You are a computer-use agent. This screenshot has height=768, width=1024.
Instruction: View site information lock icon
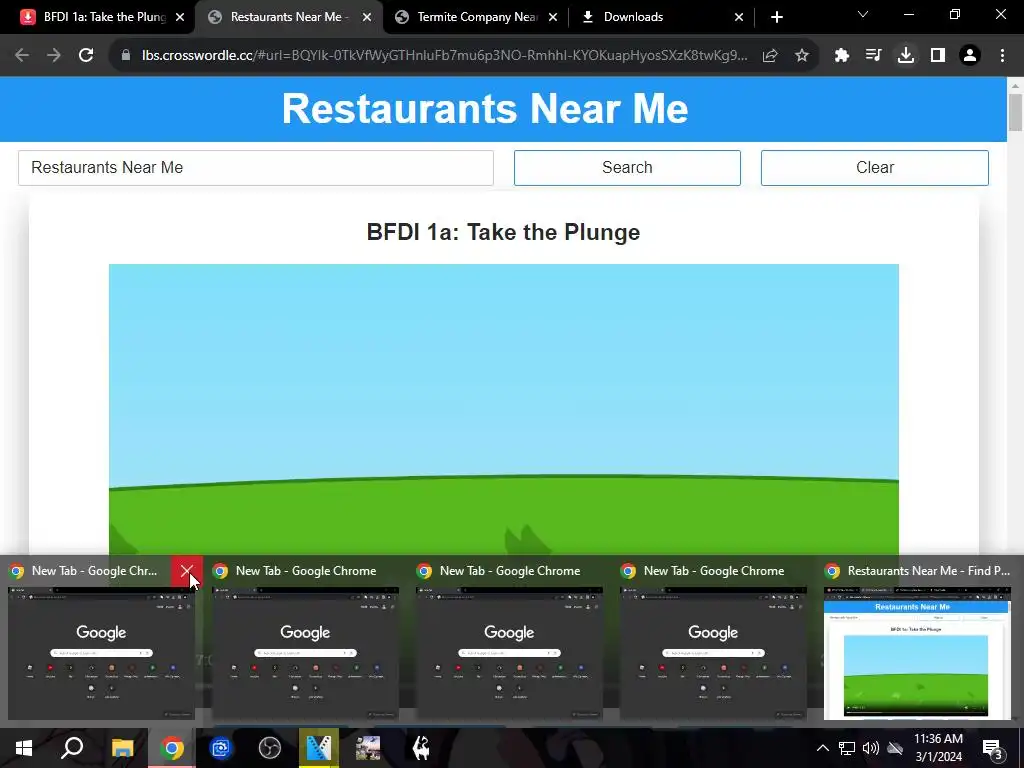[126, 56]
